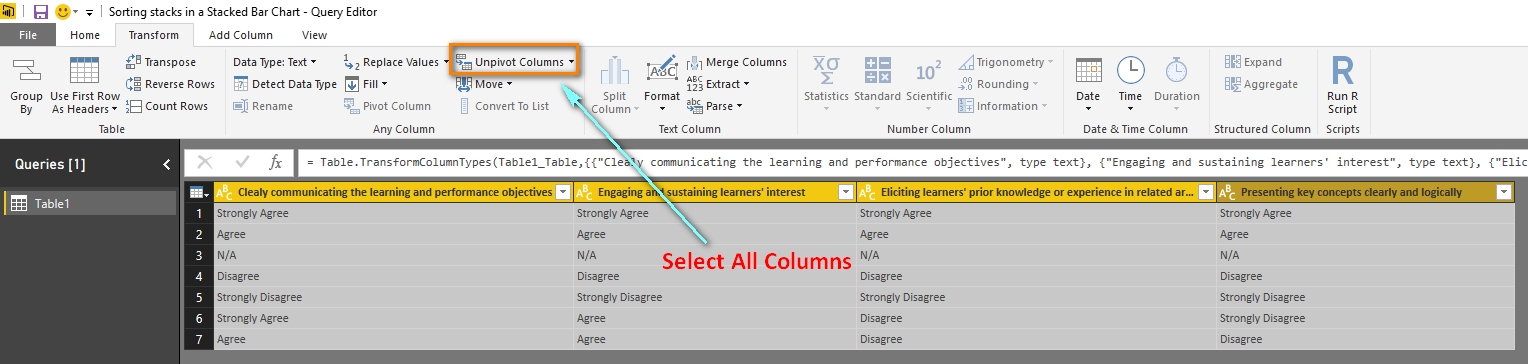Click Reverse Rows

click(x=170, y=84)
